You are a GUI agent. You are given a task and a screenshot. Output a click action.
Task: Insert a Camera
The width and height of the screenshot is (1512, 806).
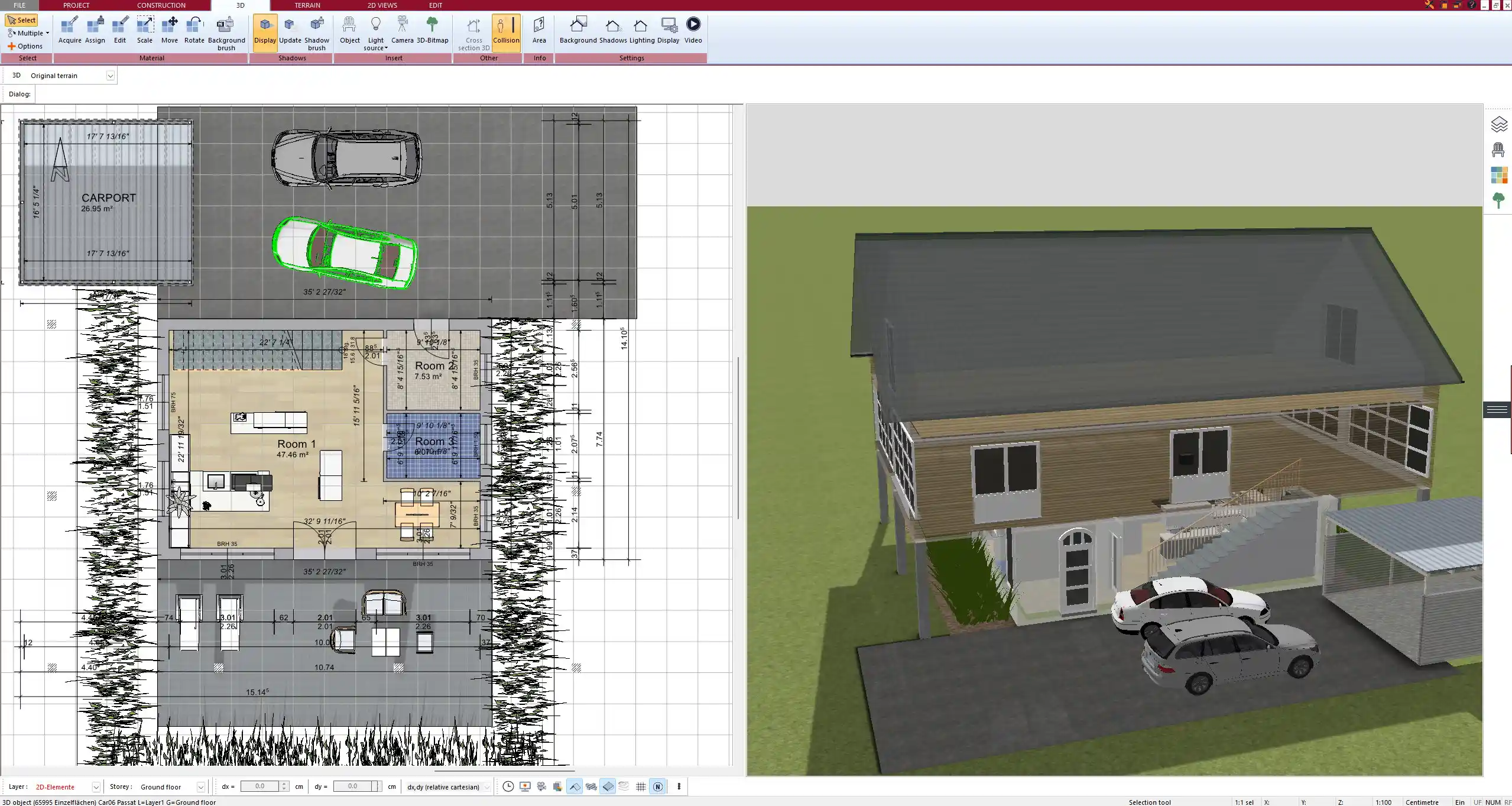click(x=403, y=31)
